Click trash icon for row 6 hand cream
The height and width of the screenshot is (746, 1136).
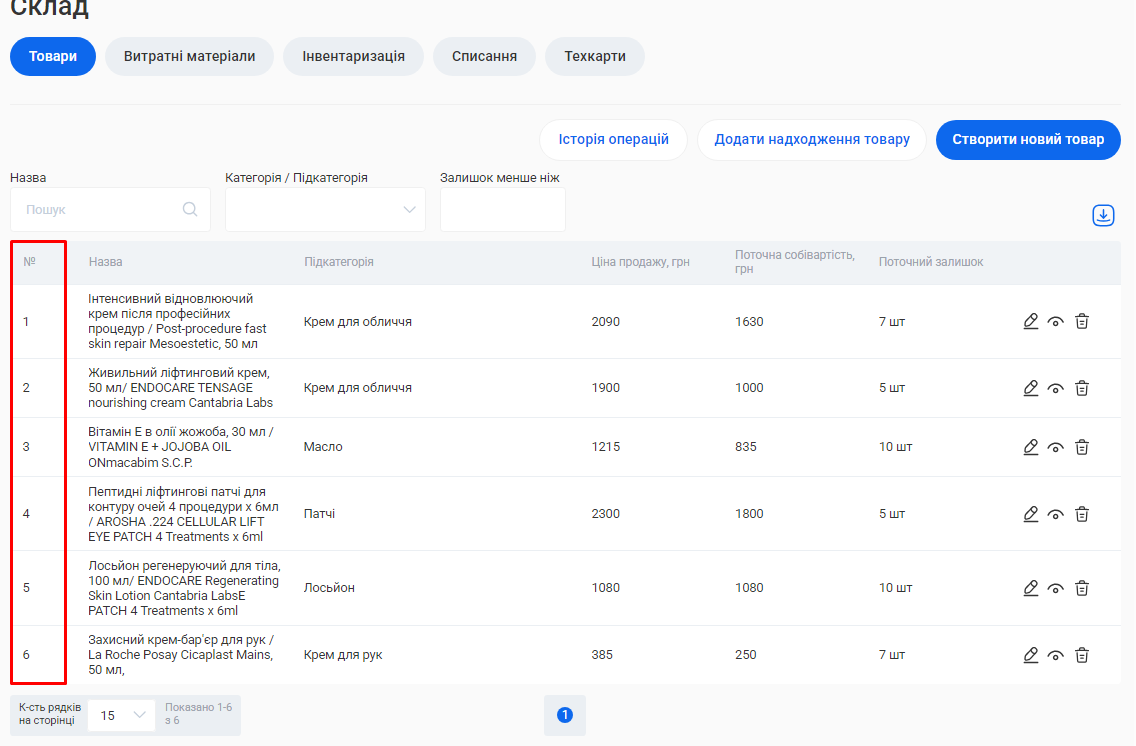tap(1081, 655)
